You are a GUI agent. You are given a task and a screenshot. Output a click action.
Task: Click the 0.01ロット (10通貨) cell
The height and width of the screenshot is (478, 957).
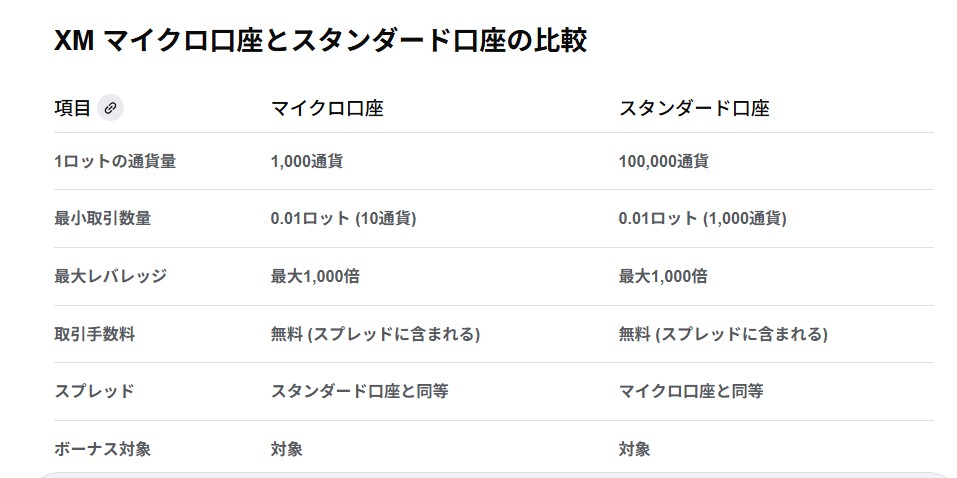343,218
